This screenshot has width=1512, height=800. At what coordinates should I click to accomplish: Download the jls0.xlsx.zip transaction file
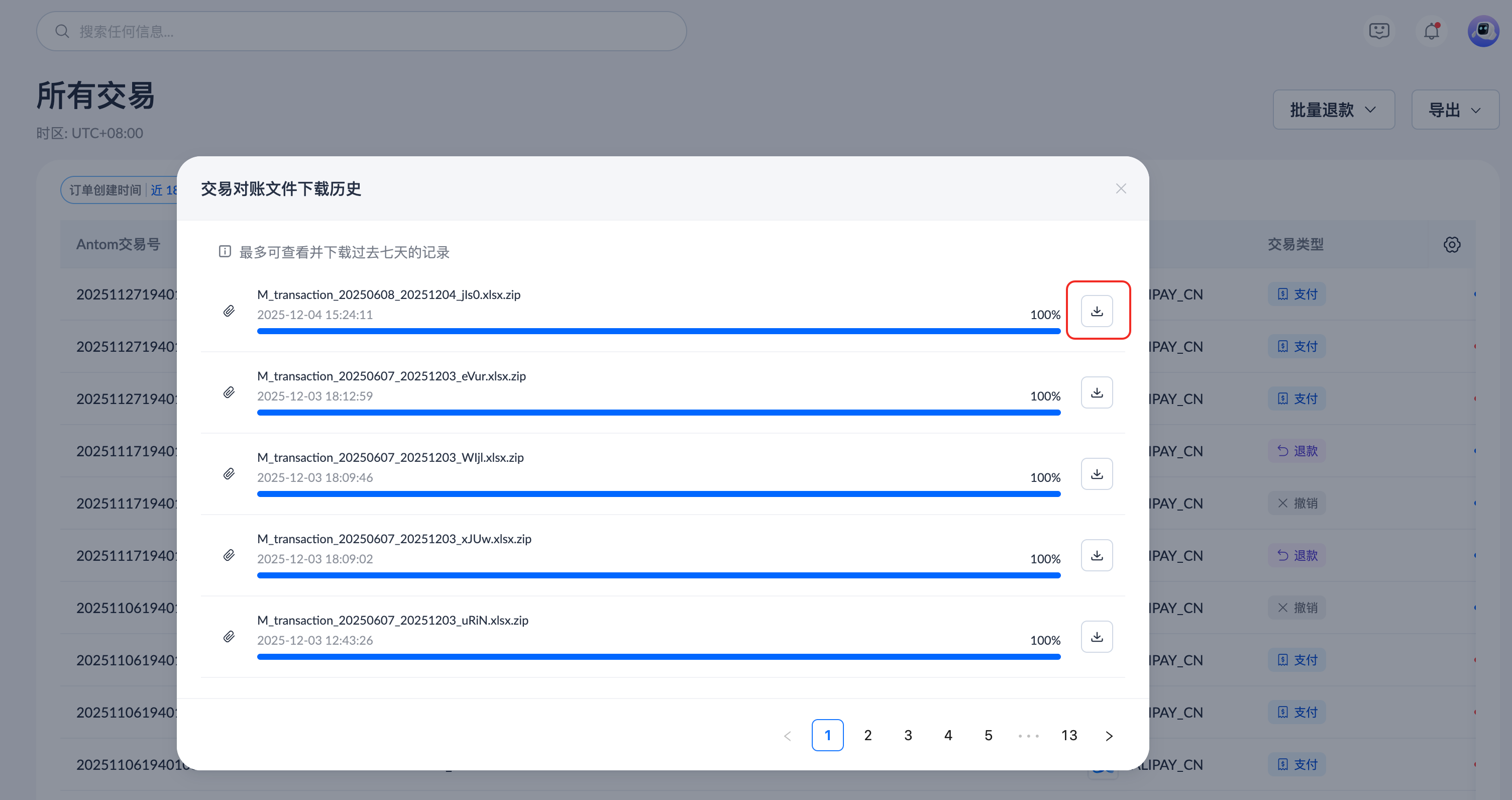coord(1097,311)
